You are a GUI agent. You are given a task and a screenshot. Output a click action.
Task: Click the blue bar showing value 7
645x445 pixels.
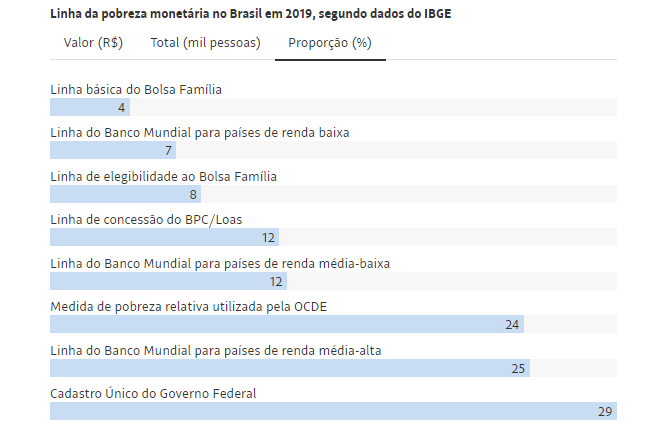(x=112, y=151)
